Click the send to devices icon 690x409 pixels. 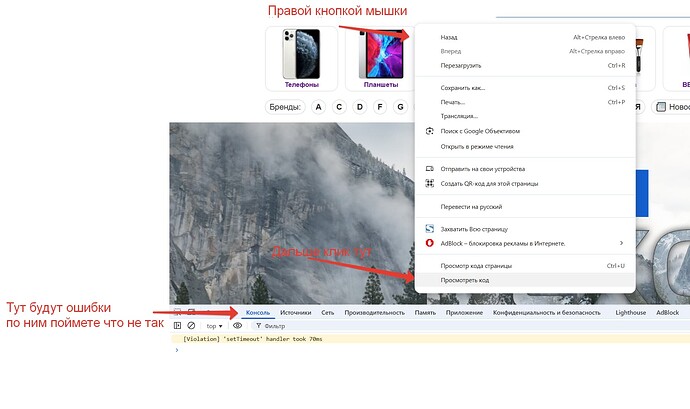429,169
